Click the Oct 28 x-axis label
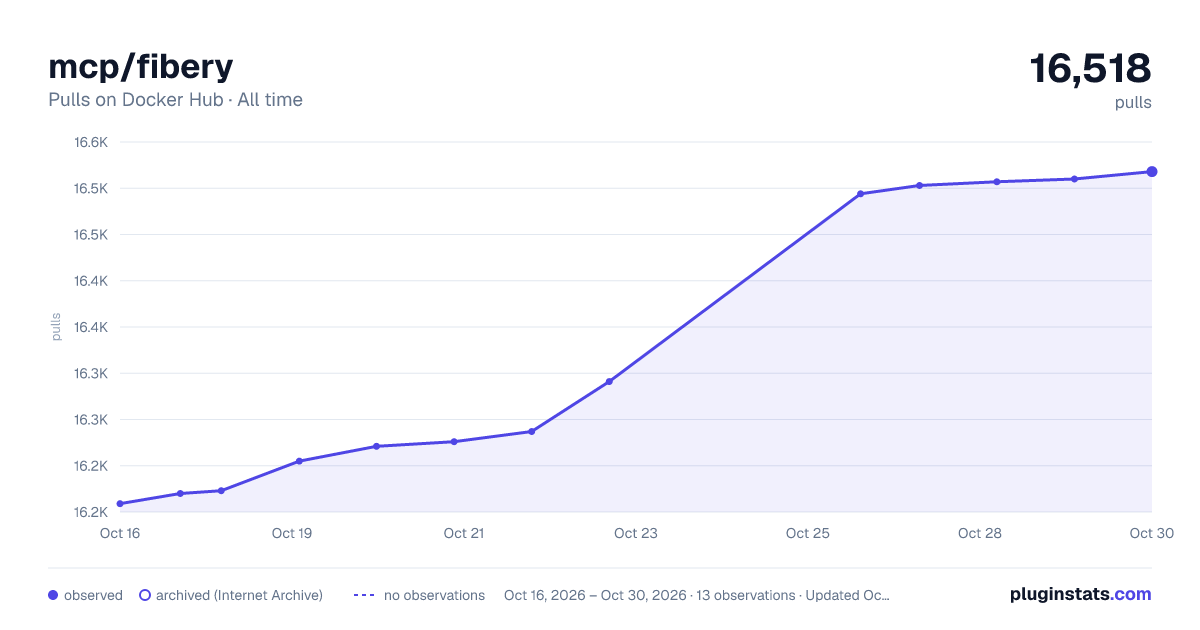This screenshot has width=1200, height=630. 980,533
